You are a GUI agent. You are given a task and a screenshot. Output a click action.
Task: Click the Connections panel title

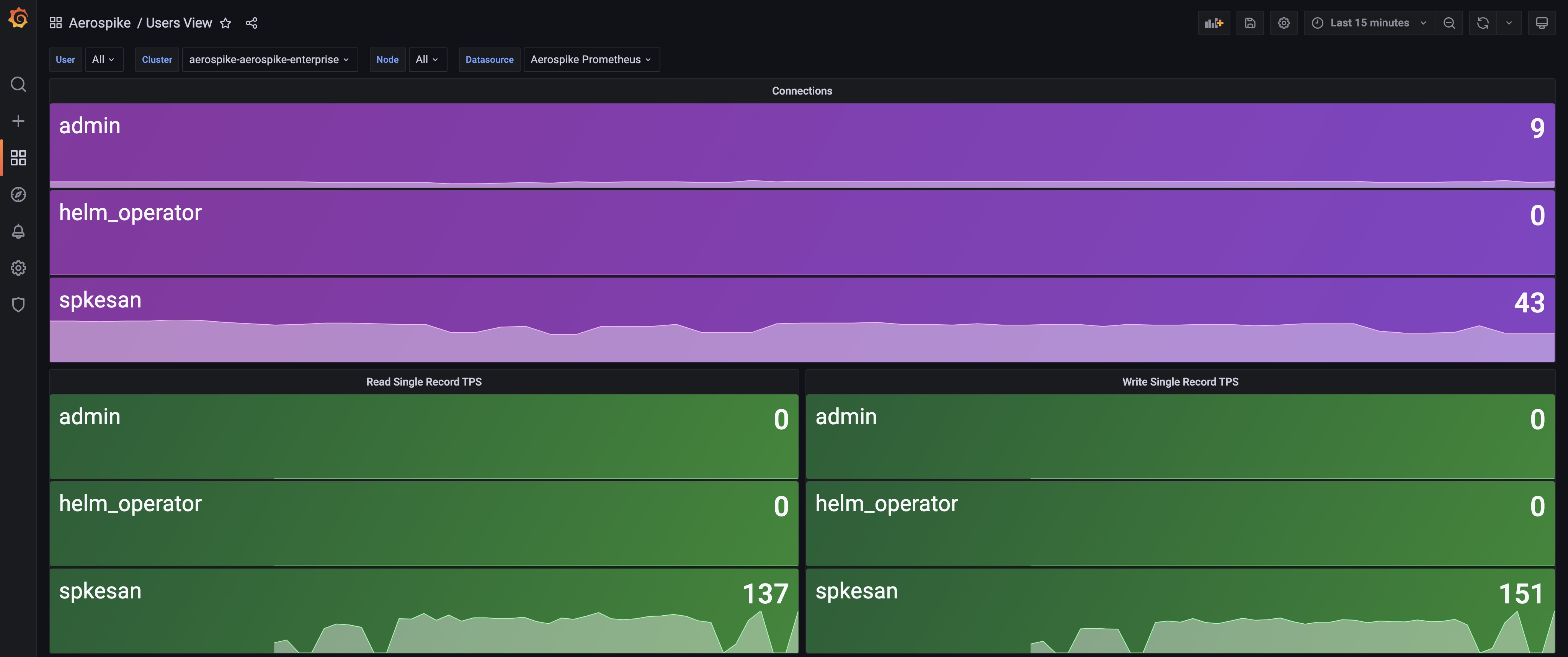[x=802, y=91]
